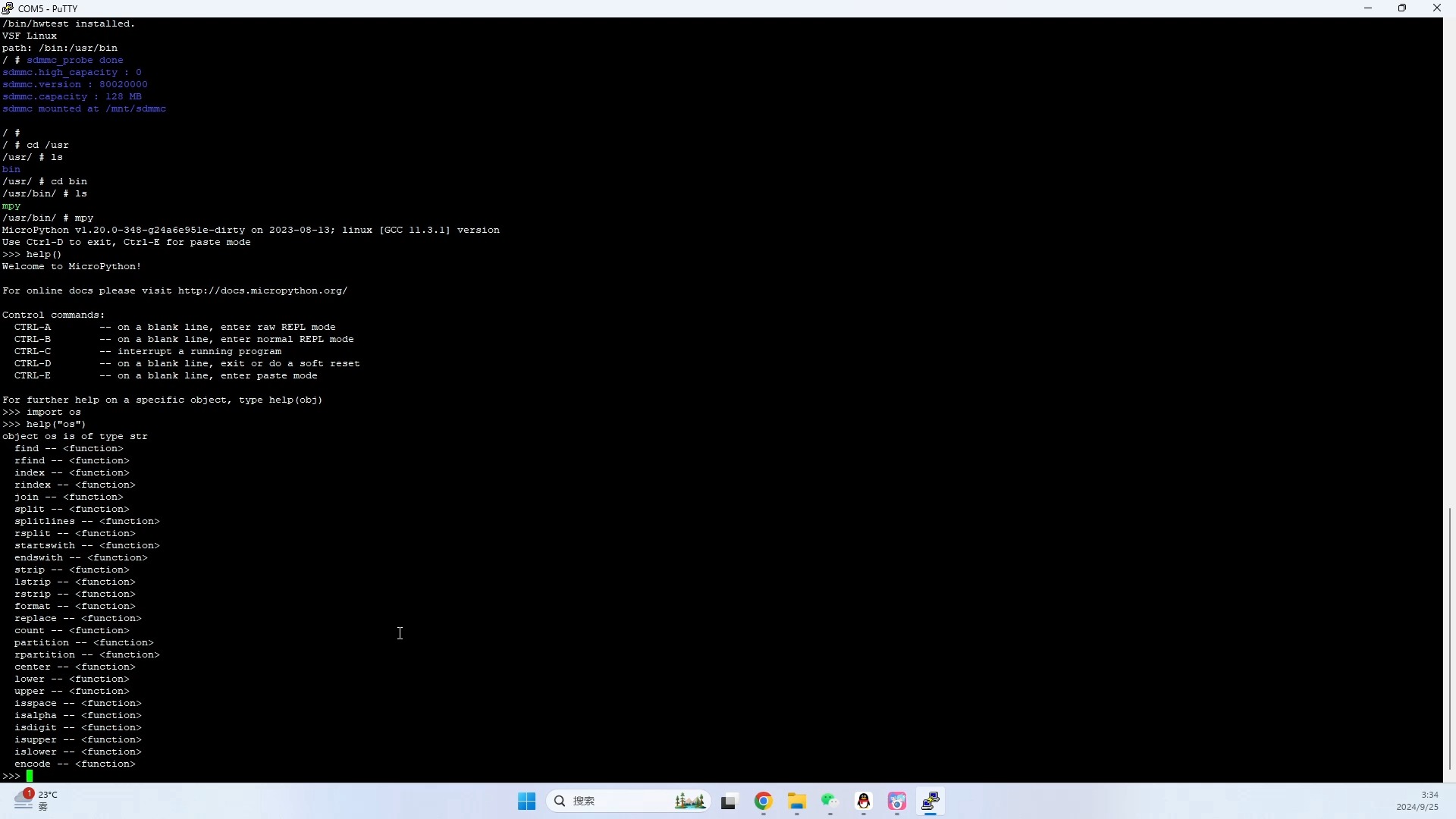1456x819 pixels.
Task: Click the landscape search highlight image in search box
Action: click(690, 802)
